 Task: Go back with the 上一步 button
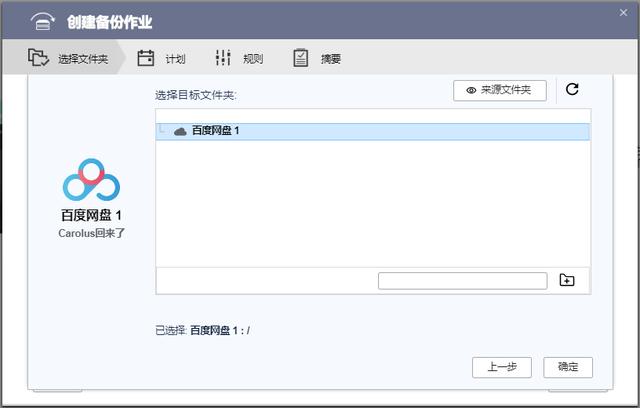tap(502, 367)
